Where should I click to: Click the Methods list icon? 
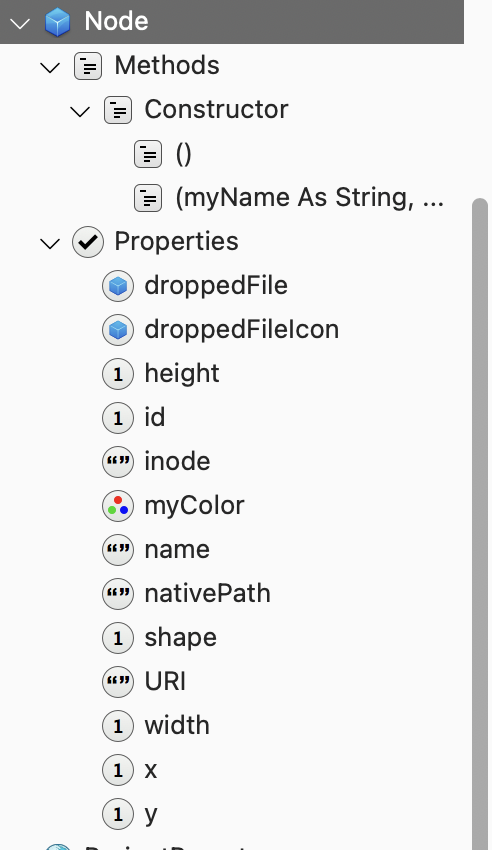[88, 66]
